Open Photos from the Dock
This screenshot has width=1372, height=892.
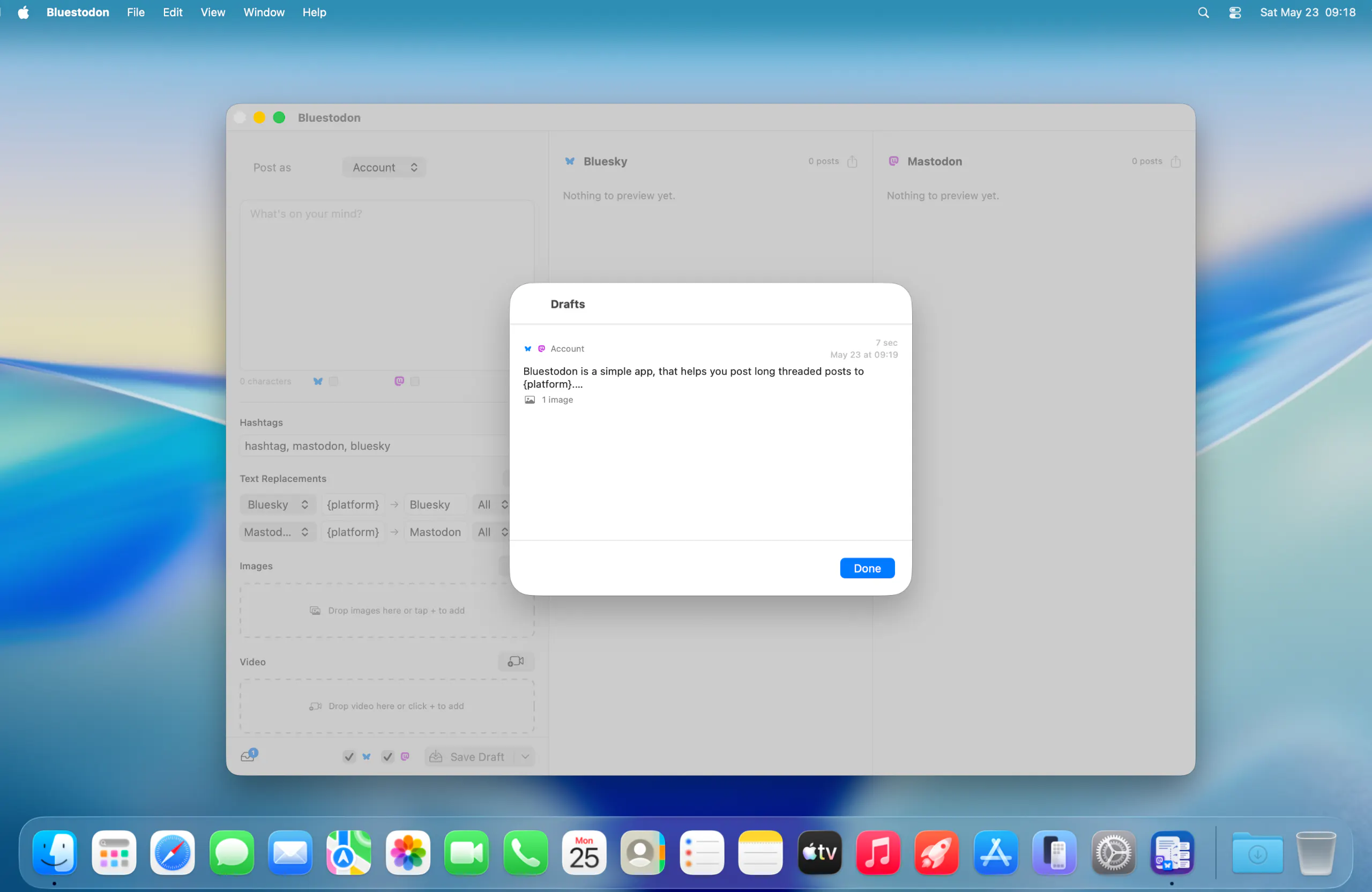[407, 852]
